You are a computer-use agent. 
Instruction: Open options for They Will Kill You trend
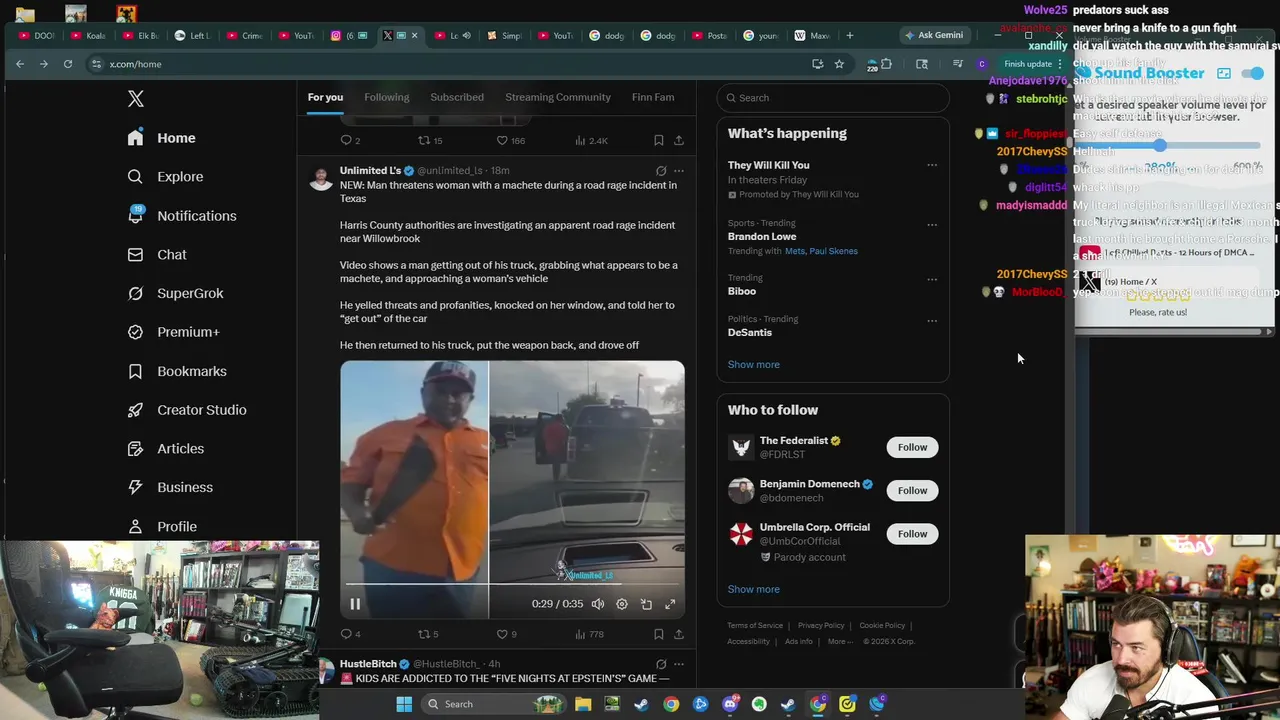pos(932,165)
